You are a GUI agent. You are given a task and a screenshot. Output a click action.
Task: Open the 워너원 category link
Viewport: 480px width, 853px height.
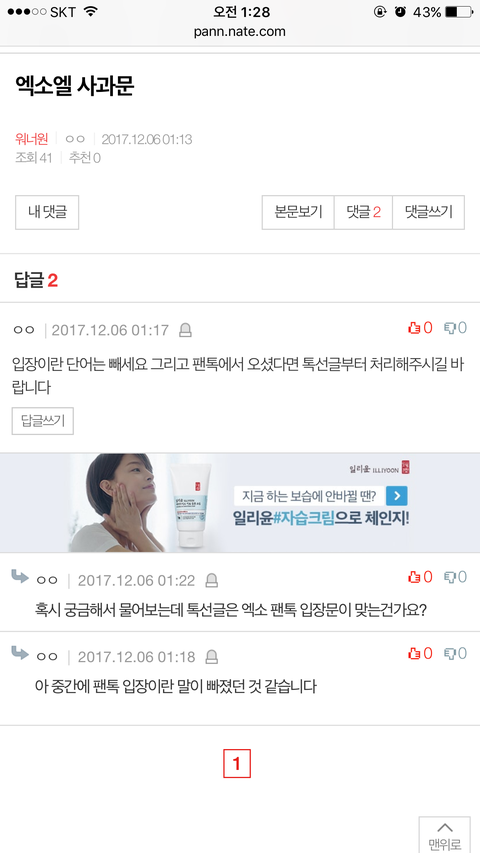(x=32, y=139)
